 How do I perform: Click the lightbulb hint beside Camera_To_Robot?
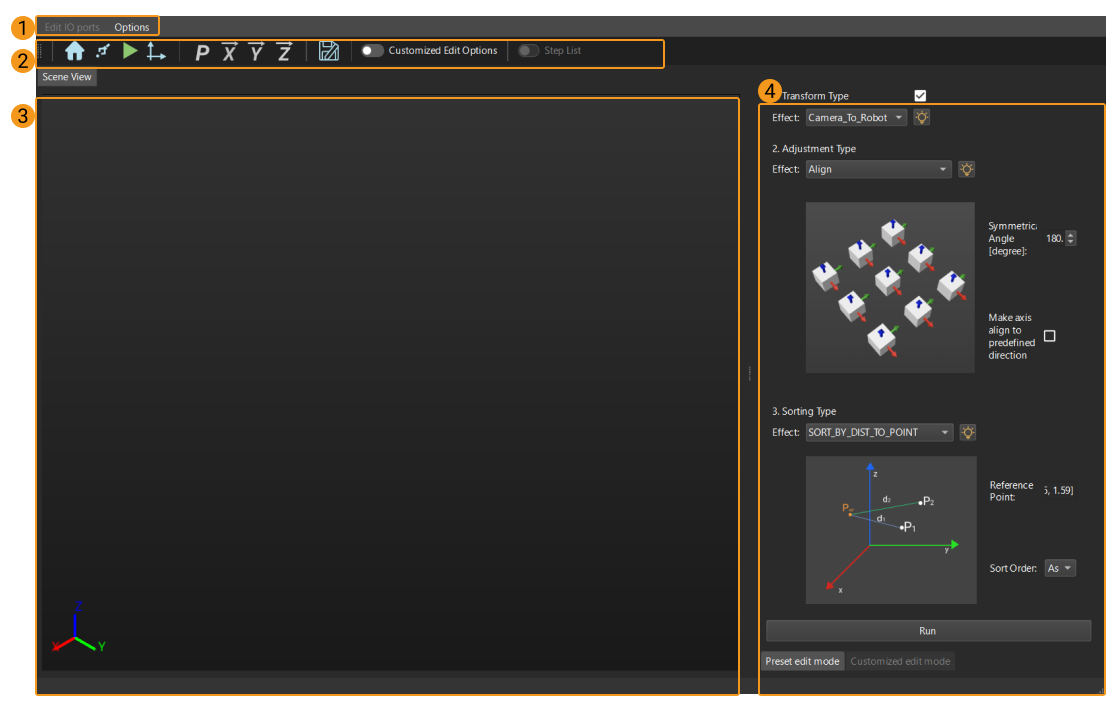point(921,117)
